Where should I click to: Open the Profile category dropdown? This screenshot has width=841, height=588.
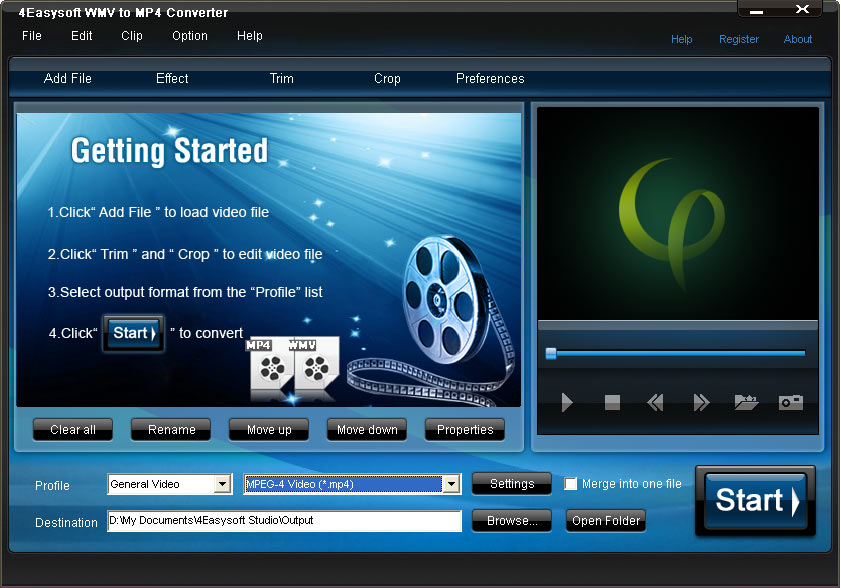(x=225, y=484)
